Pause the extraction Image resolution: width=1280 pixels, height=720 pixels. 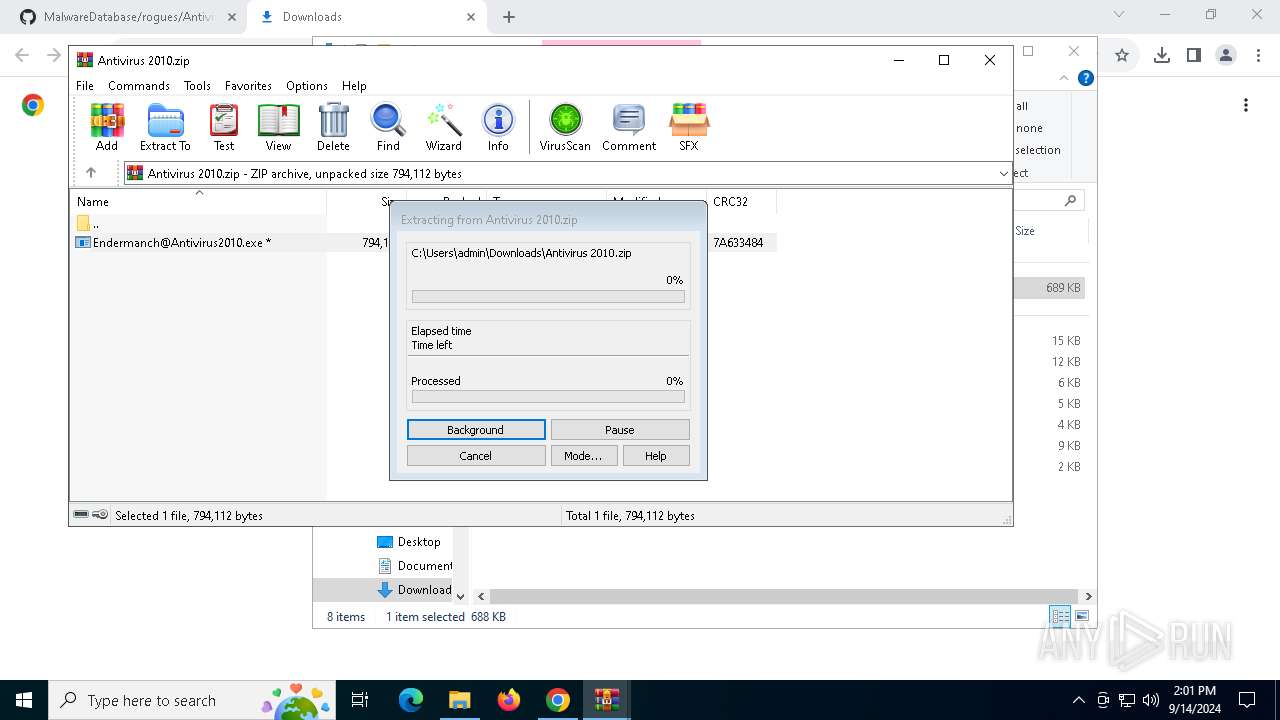click(x=620, y=430)
